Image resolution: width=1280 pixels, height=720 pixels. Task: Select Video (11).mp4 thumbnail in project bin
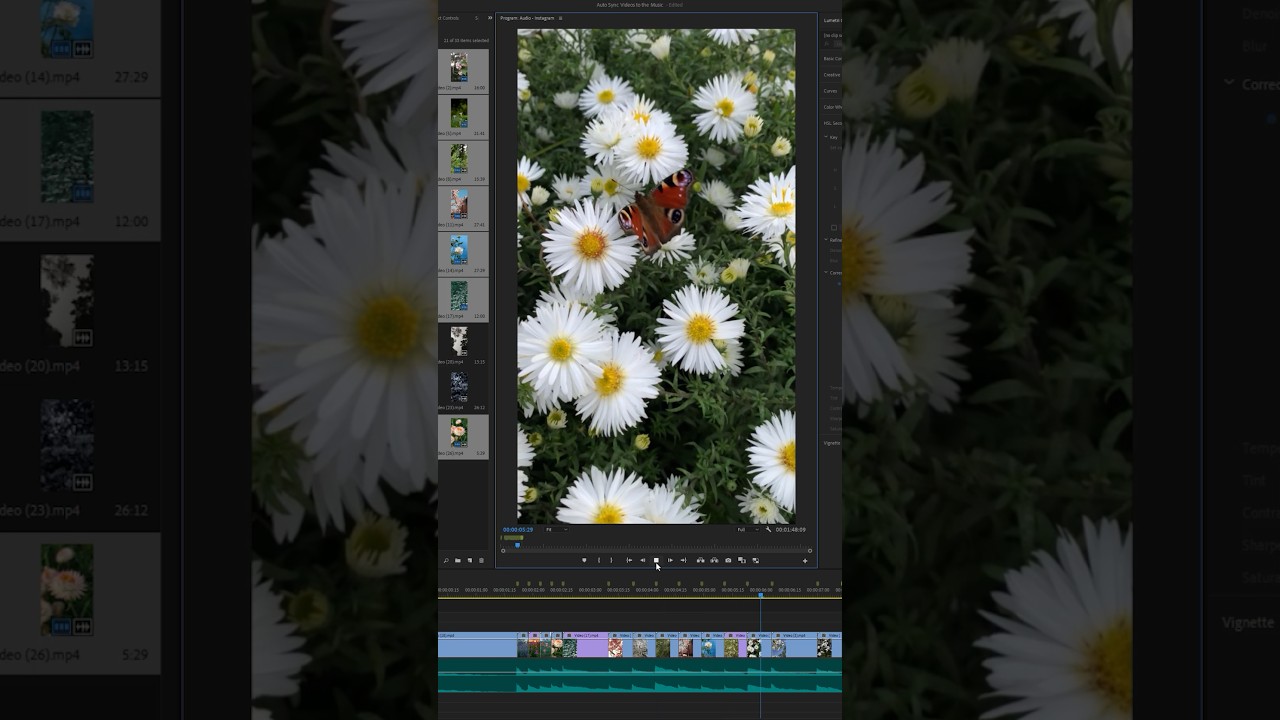459,204
